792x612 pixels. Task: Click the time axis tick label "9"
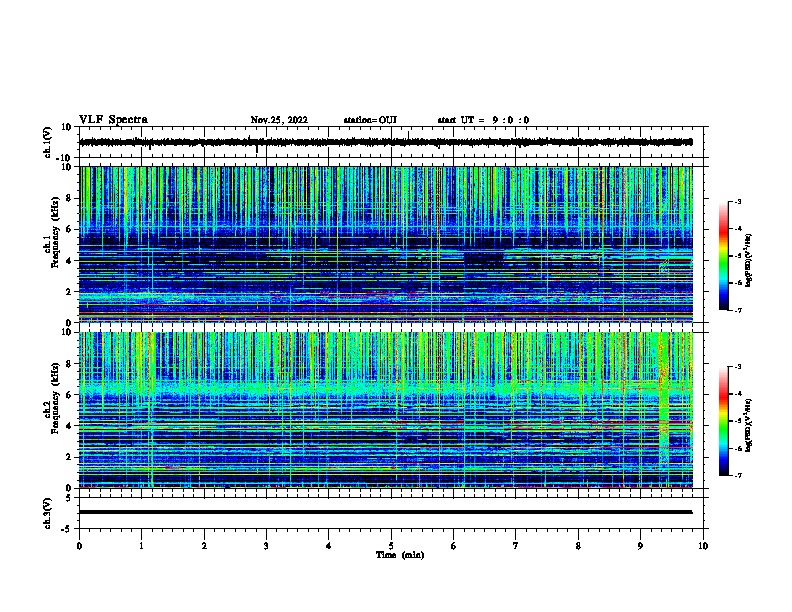click(x=640, y=546)
